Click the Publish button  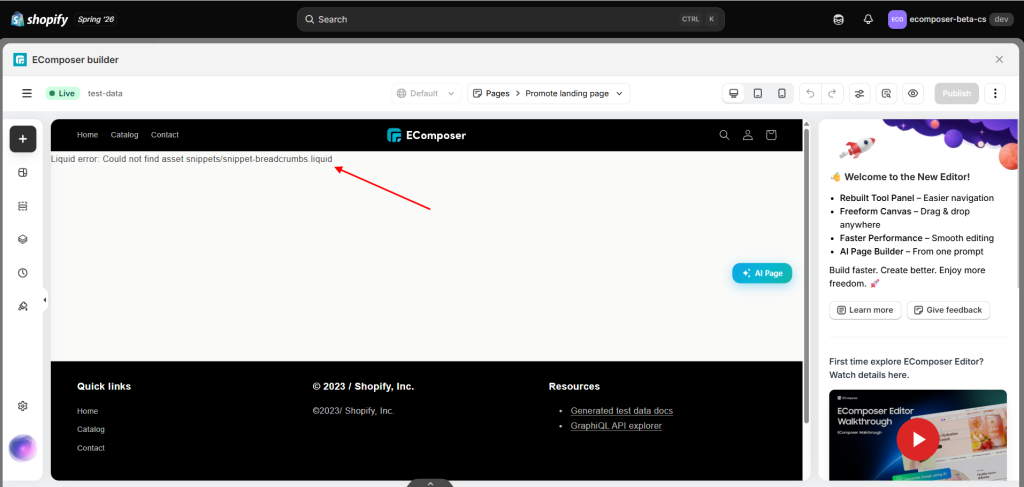pos(957,93)
